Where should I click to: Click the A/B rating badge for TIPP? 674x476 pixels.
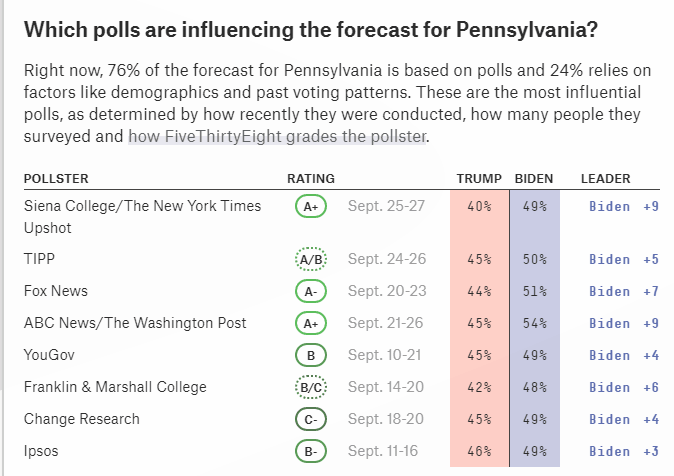pyautogui.click(x=311, y=259)
